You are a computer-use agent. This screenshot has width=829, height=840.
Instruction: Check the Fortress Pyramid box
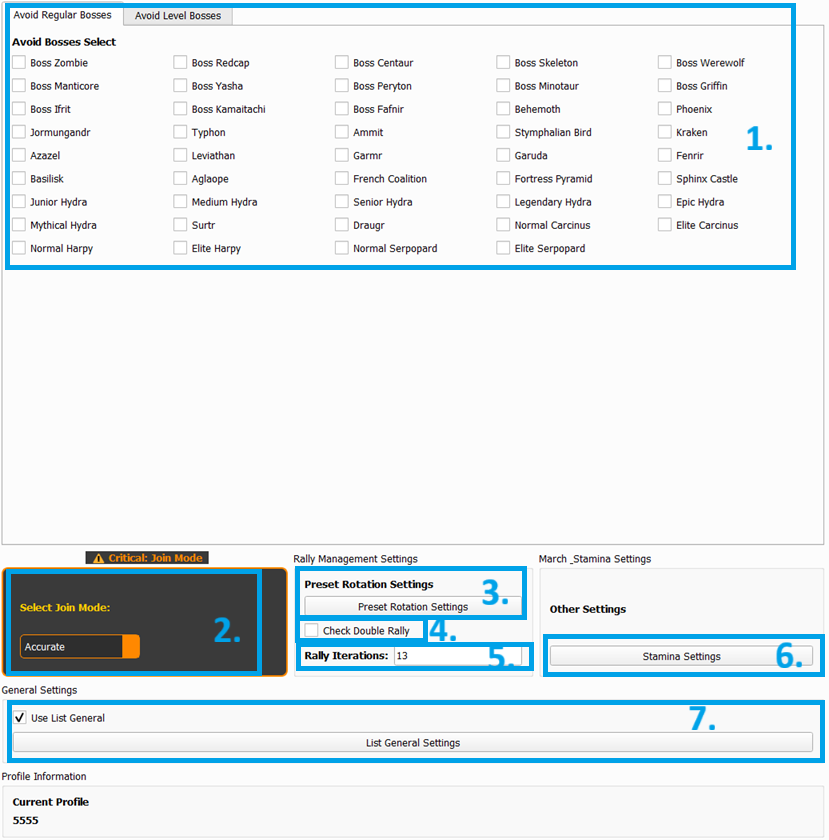pyautogui.click(x=504, y=179)
